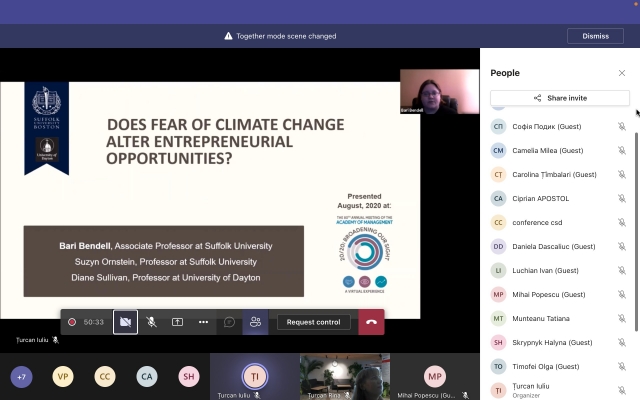Click muted mic icon for Daniela Dascaliuc
The width and height of the screenshot is (640, 400).
point(622,247)
